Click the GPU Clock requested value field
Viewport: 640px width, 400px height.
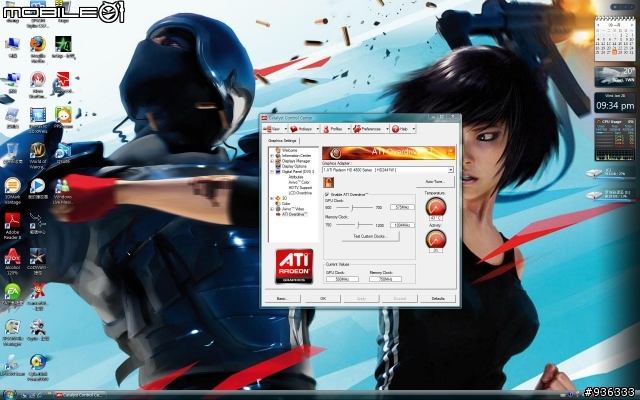402,207
